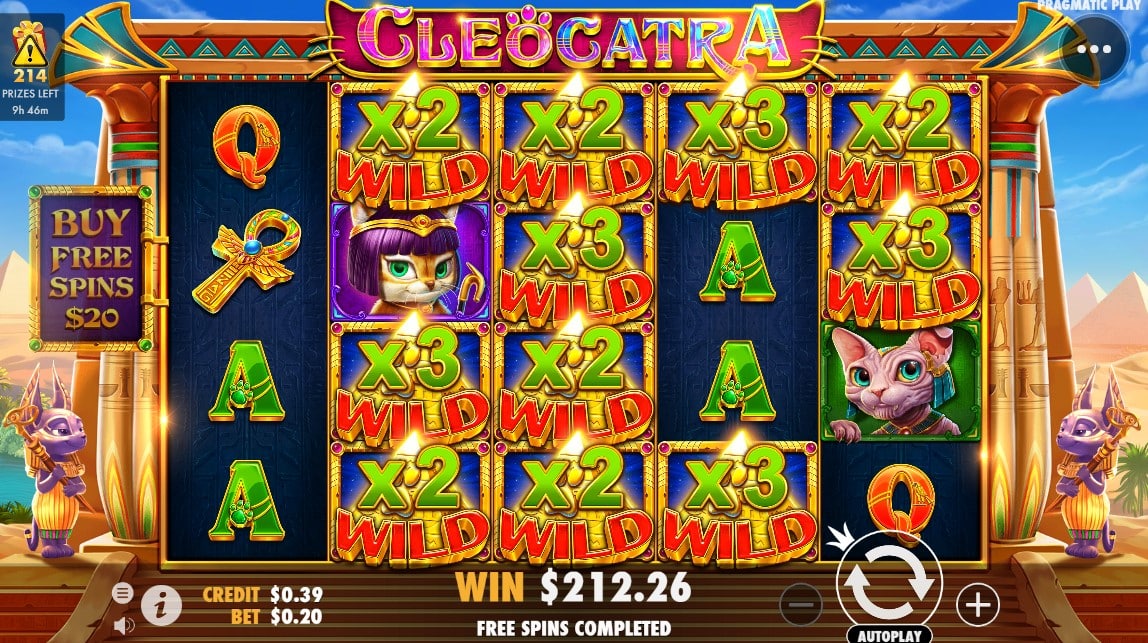Open the game info icon
The height and width of the screenshot is (643, 1148).
click(x=161, y=605)
